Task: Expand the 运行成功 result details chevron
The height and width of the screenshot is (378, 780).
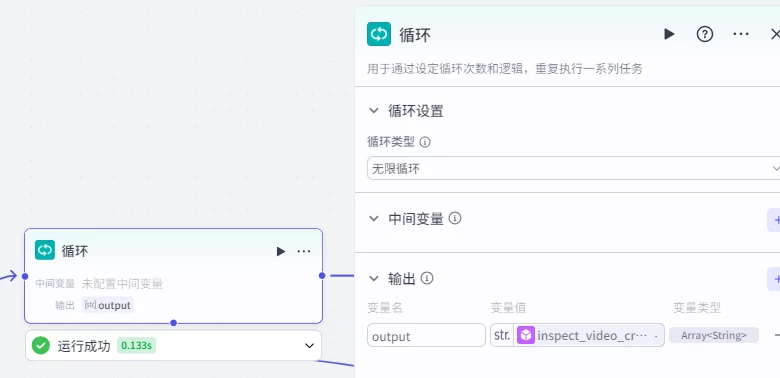Action: coord(309,345)
